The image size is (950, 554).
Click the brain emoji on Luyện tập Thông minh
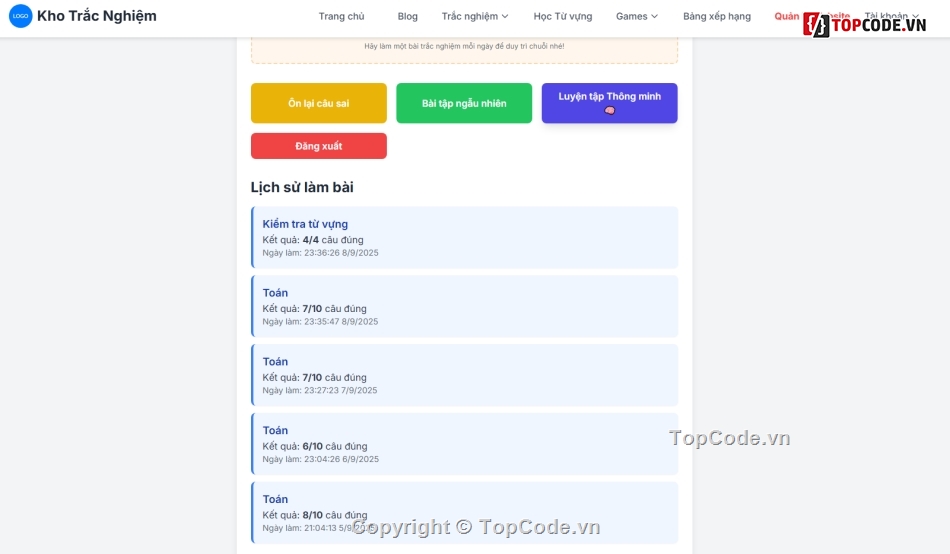tap(609, 111)
